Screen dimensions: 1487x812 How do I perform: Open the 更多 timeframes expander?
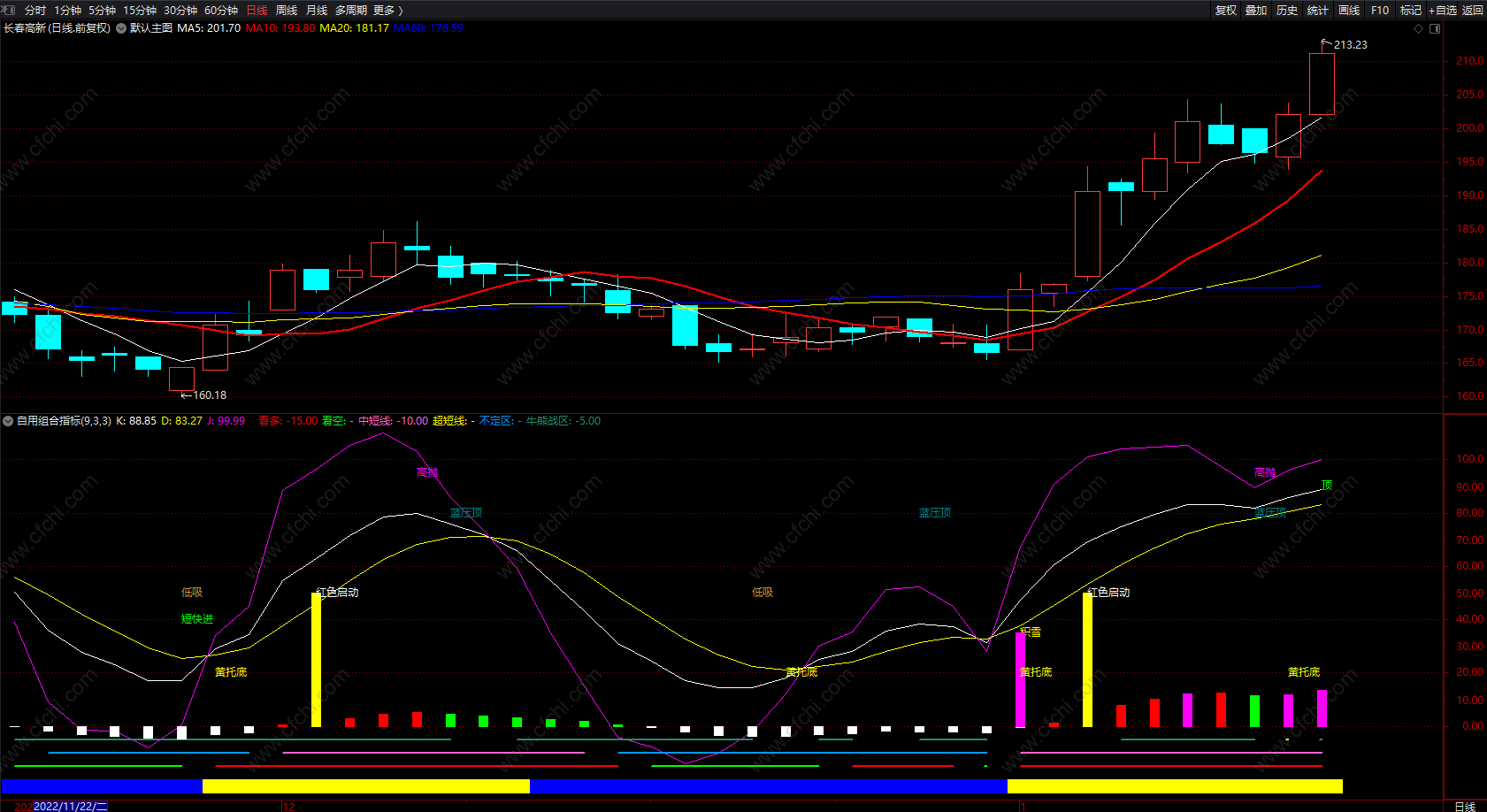point(387,10)
